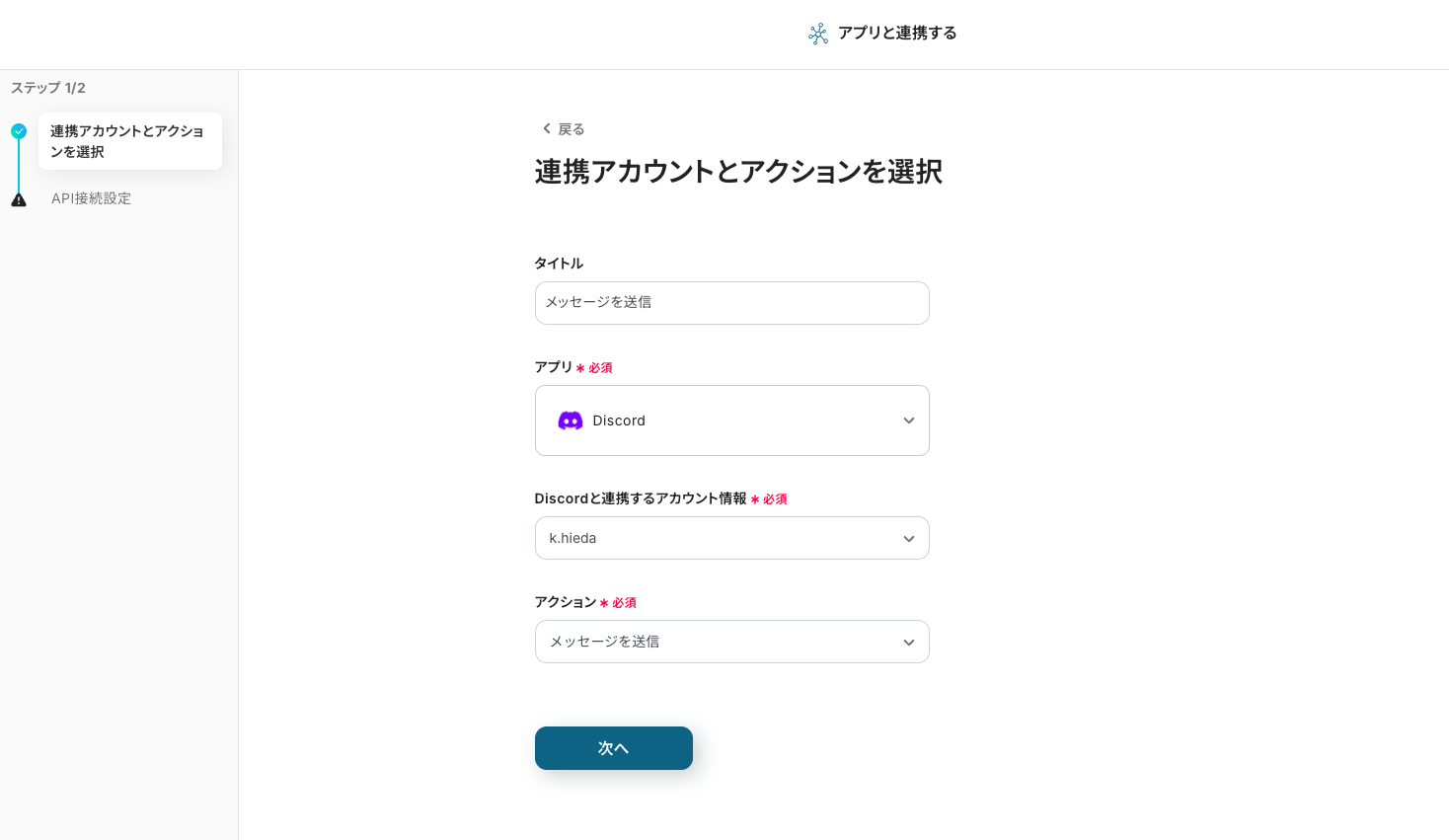Click the ステップ 1/2 label

(48, 88)
